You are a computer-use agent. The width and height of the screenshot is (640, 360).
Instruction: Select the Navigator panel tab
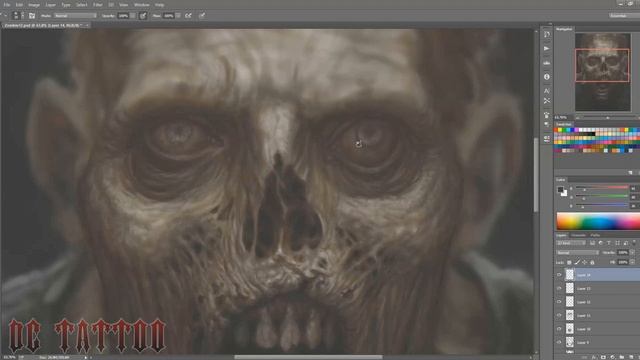click(564, 29)
